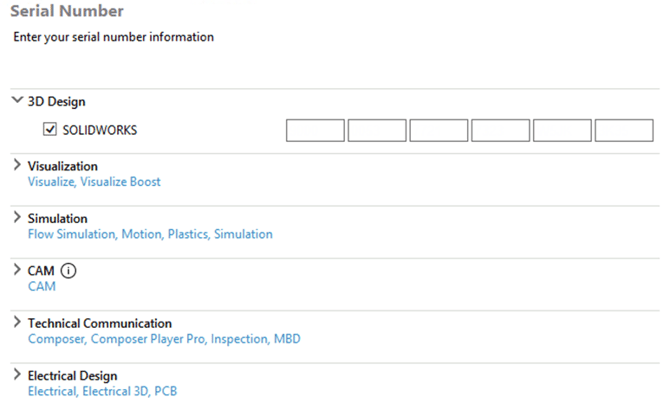Expand the Technical Communication section
This screenshot has height=416, width=670.
[17, 323]
